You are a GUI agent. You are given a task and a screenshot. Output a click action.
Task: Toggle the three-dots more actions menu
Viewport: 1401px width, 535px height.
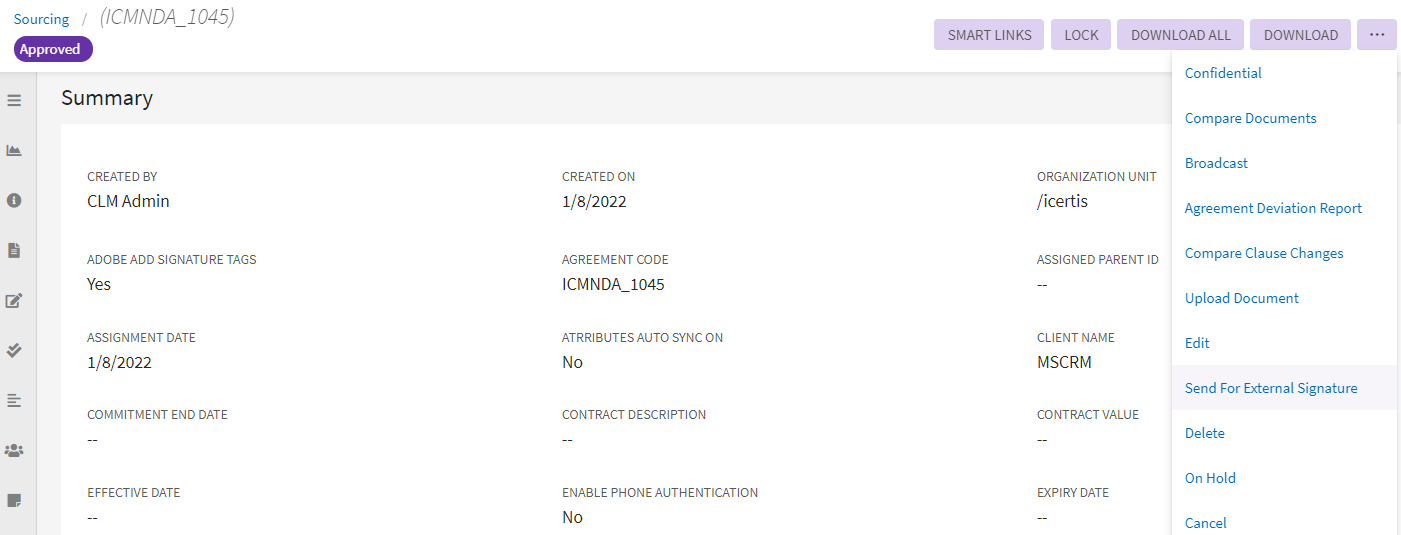[x=1377, y=35]
